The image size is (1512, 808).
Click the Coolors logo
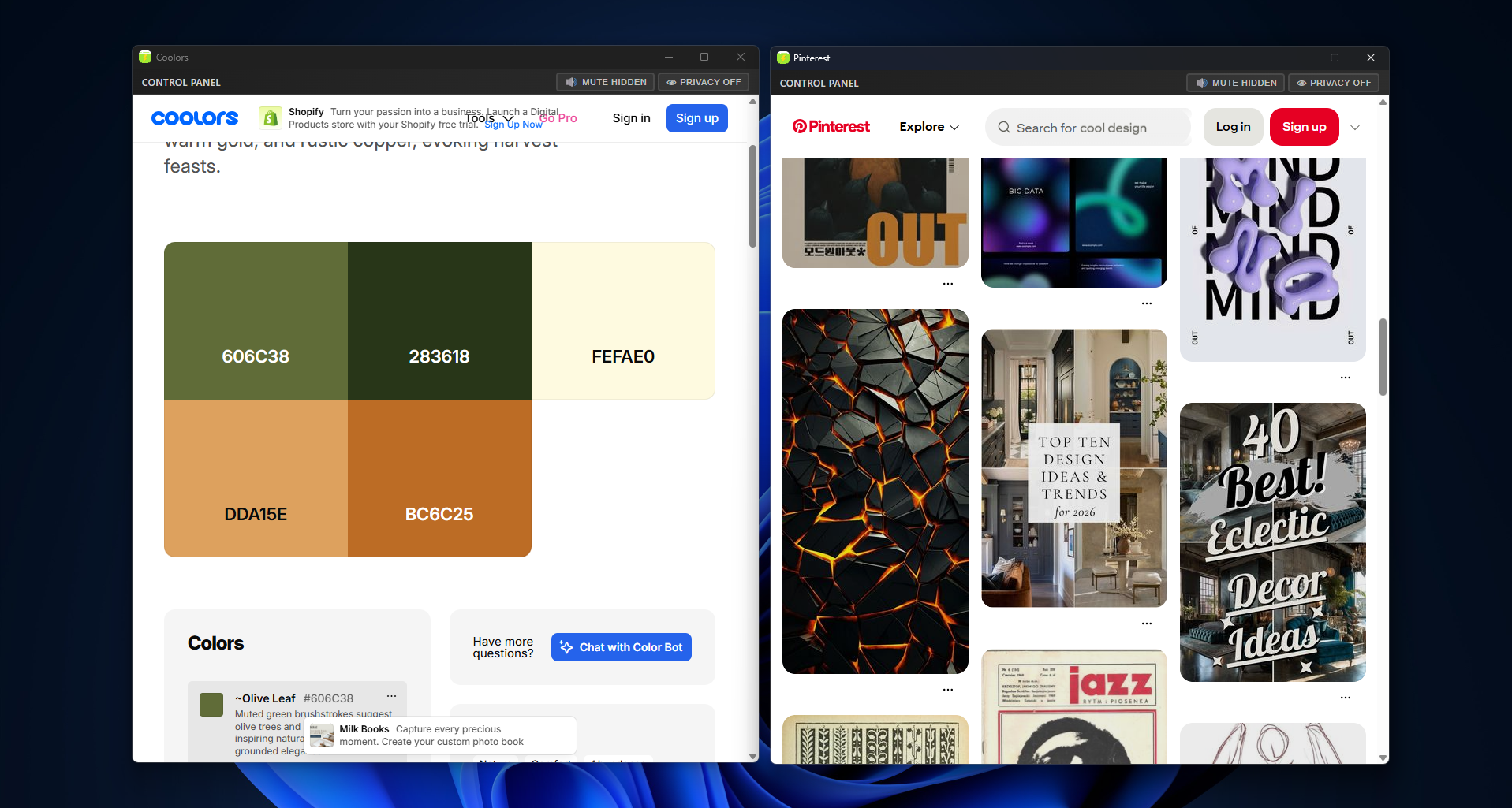(x=194, y=117)
